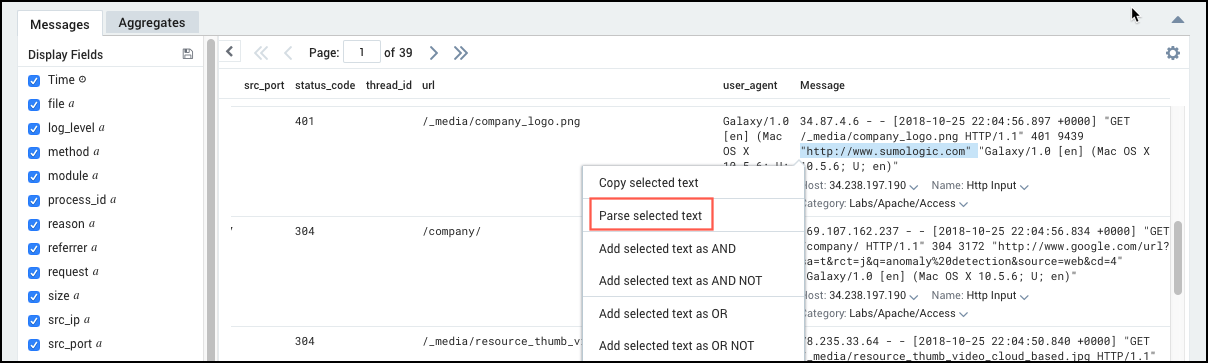
Task: Disable the module display field
Action: (x=34, y=176)
